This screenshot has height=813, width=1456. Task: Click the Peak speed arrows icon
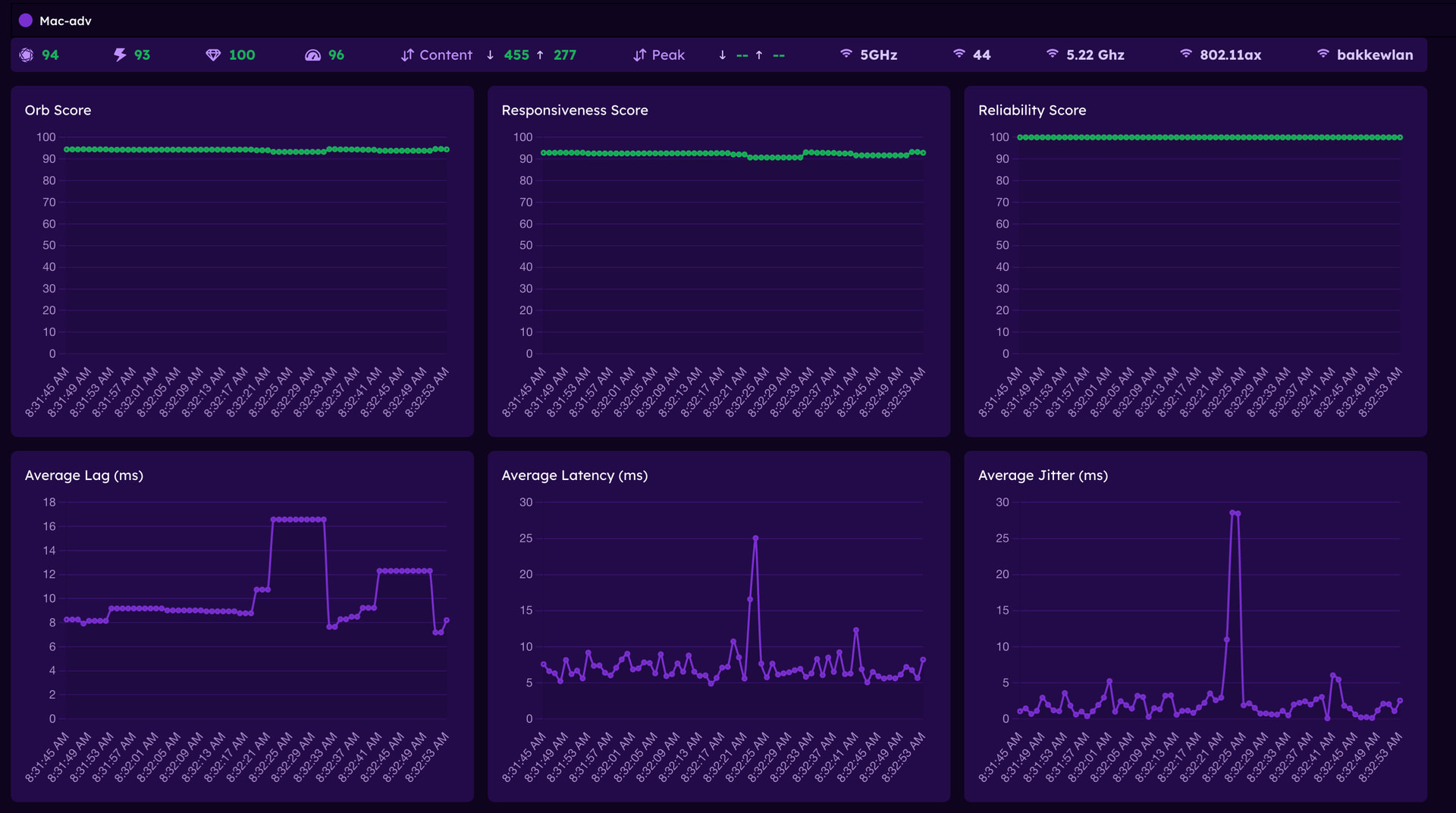tap(639, 55)
